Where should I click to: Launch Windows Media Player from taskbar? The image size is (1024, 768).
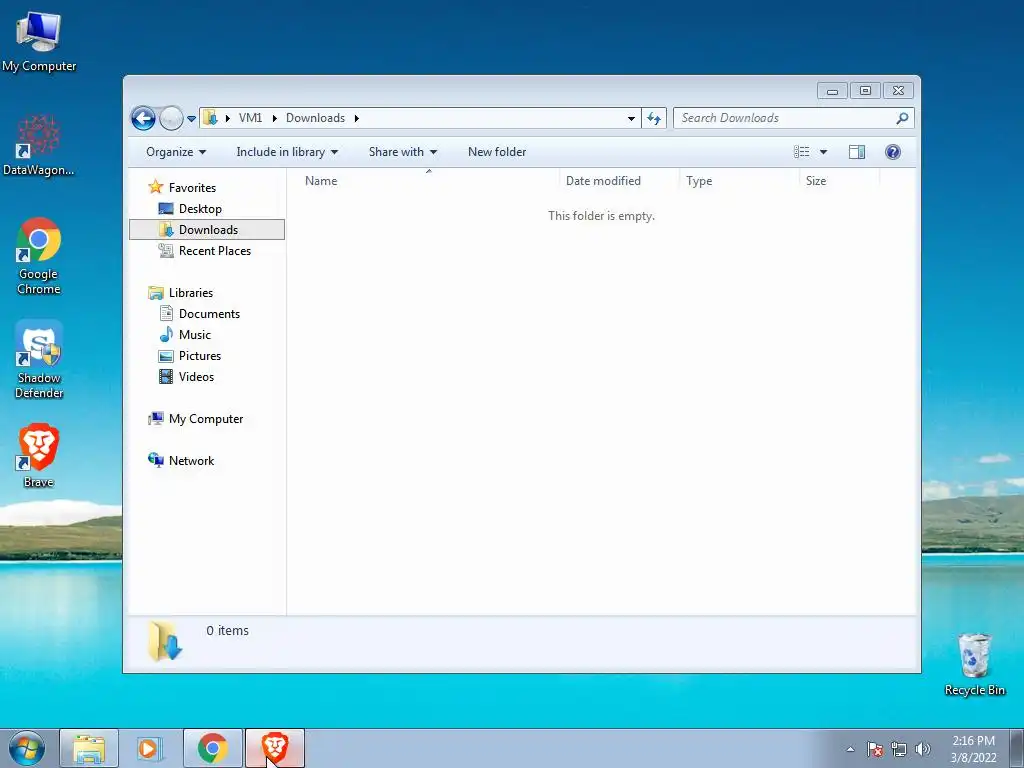pyautogui.click(x=150, y=749)
